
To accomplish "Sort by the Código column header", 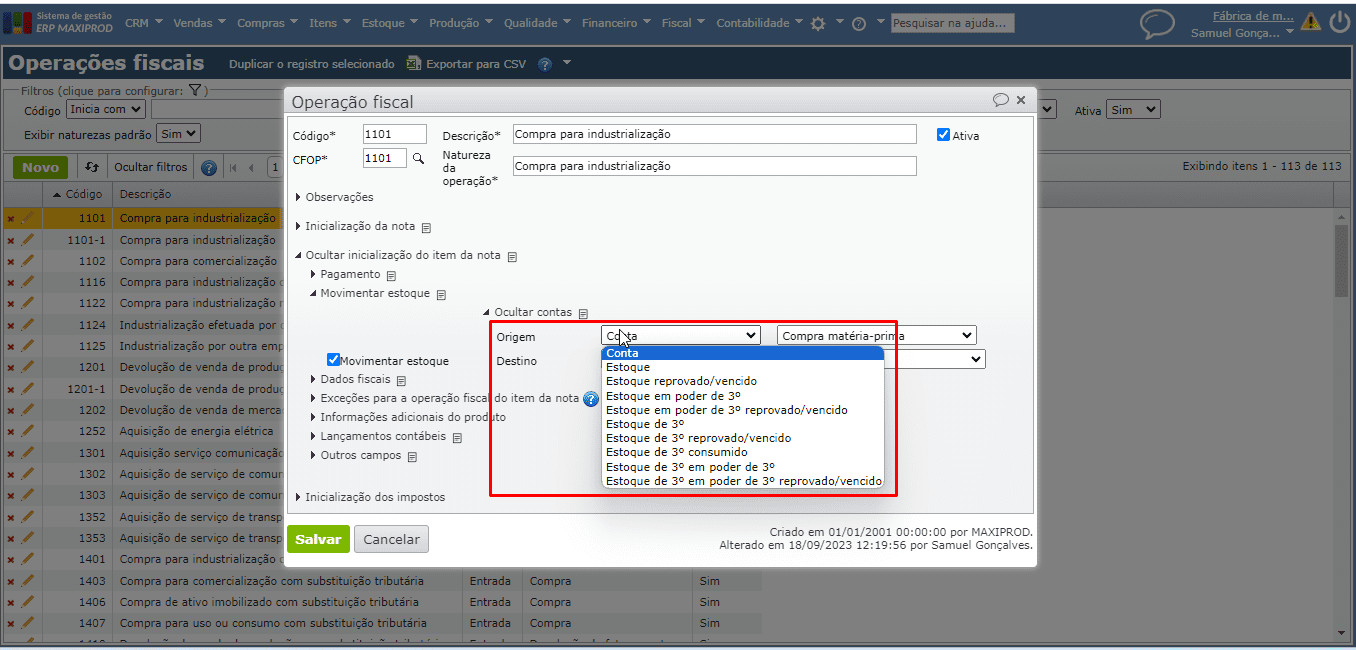I will click(77, 194).
